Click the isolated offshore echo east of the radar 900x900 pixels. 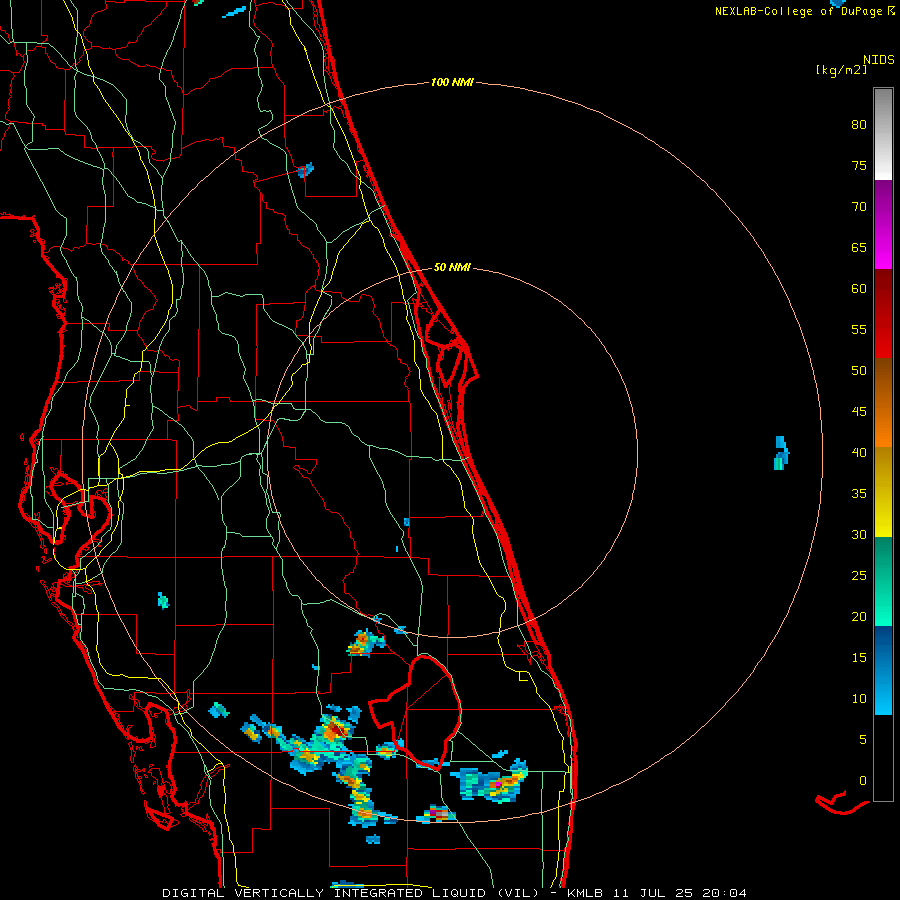coord(781,453)
